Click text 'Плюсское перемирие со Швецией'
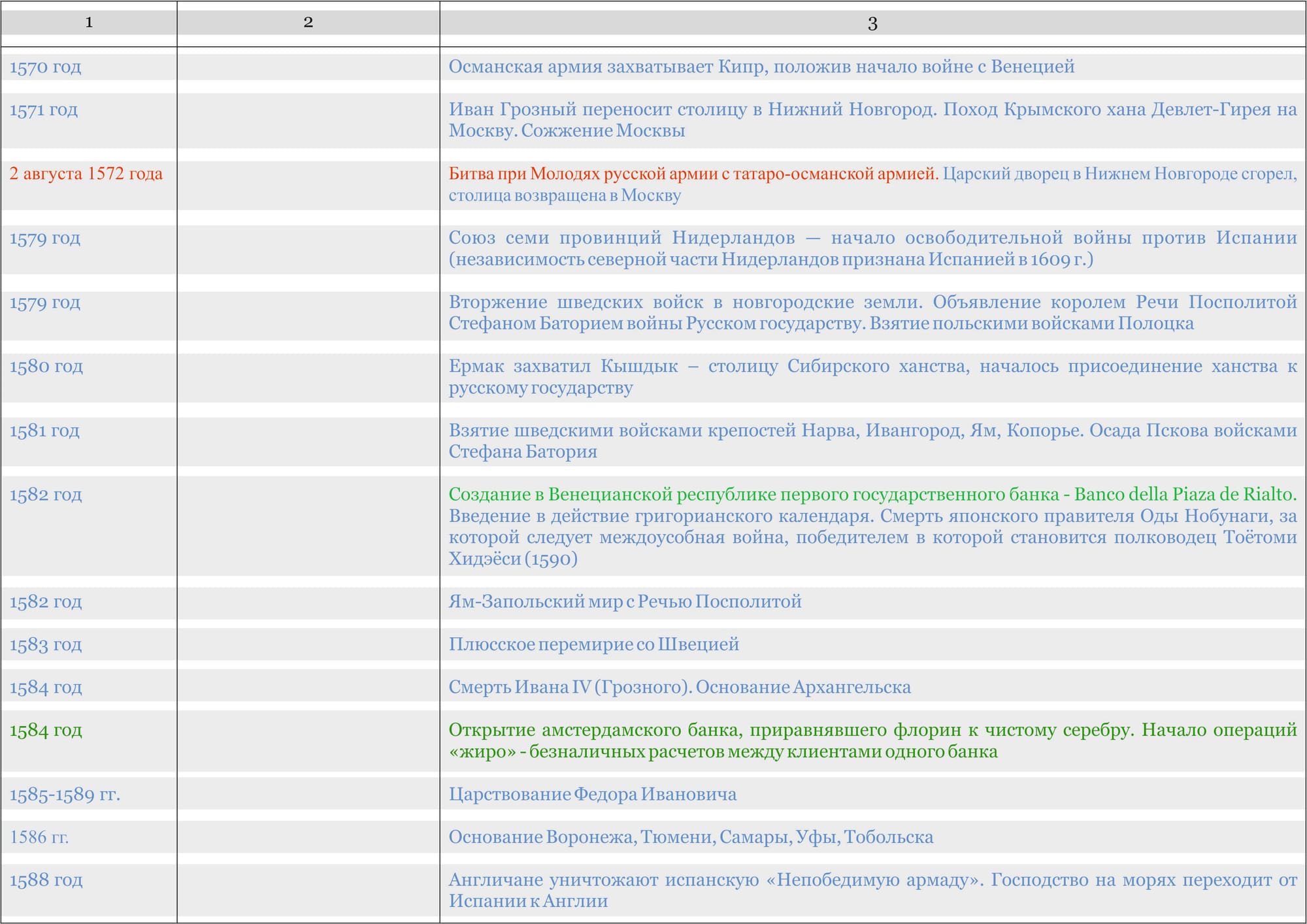Viewport: 1307px width, 924px height. tap(594, 644)
